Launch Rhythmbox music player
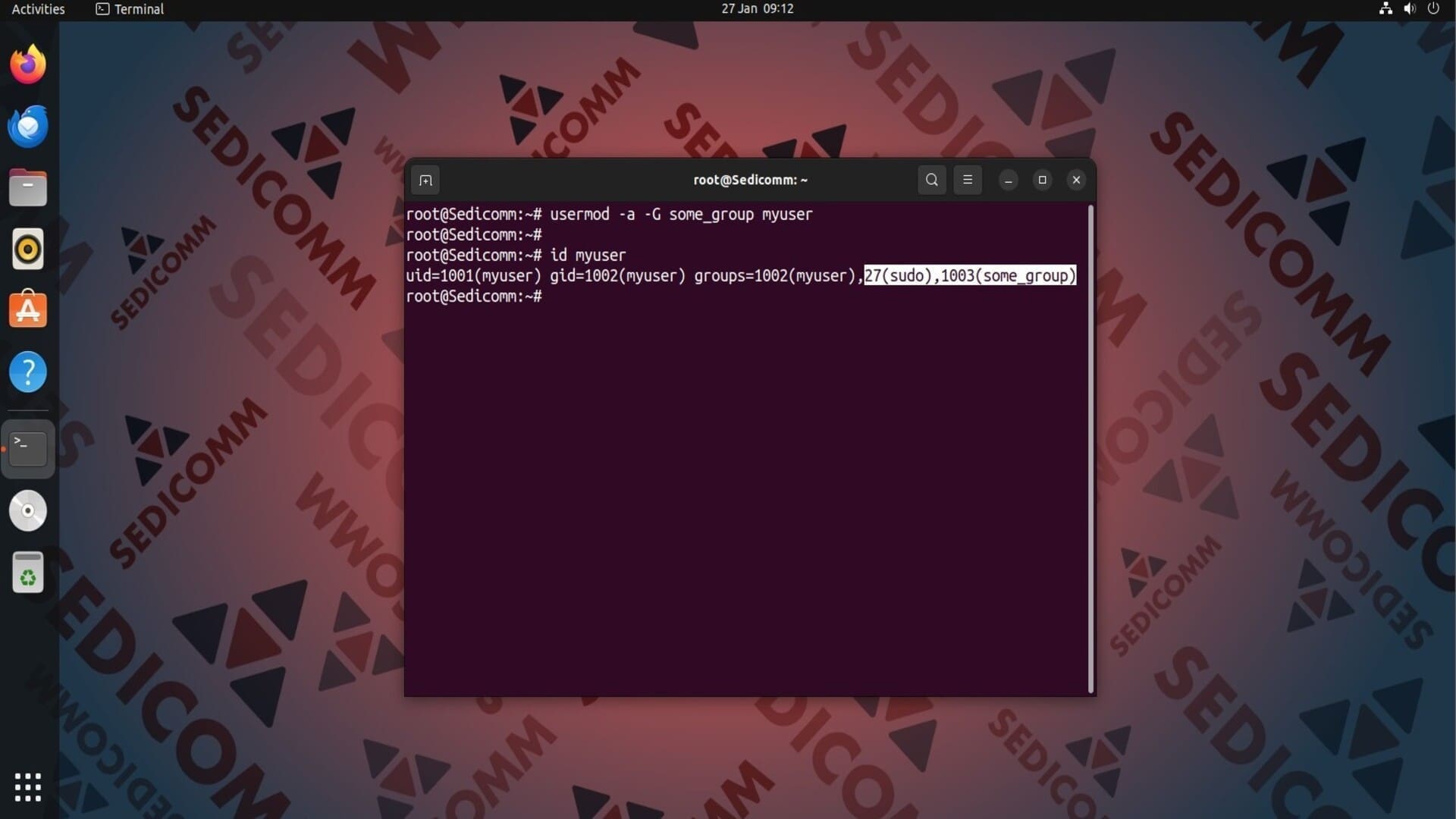The image size is (1456, 819). tap(28, 249)
